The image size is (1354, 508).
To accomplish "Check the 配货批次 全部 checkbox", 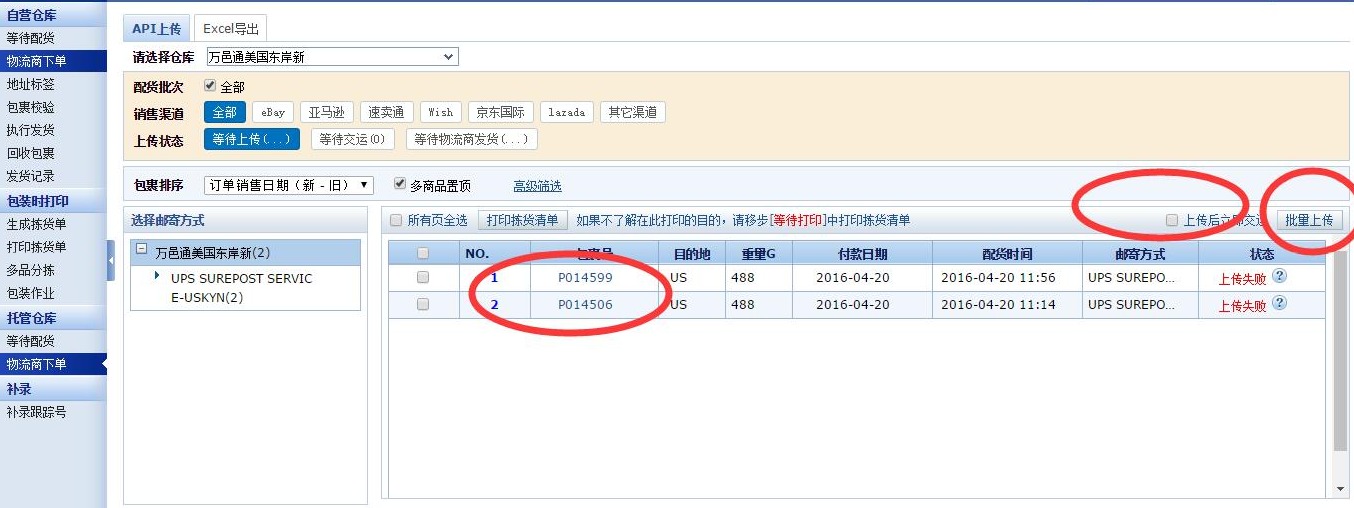I will tap(210, 86).
